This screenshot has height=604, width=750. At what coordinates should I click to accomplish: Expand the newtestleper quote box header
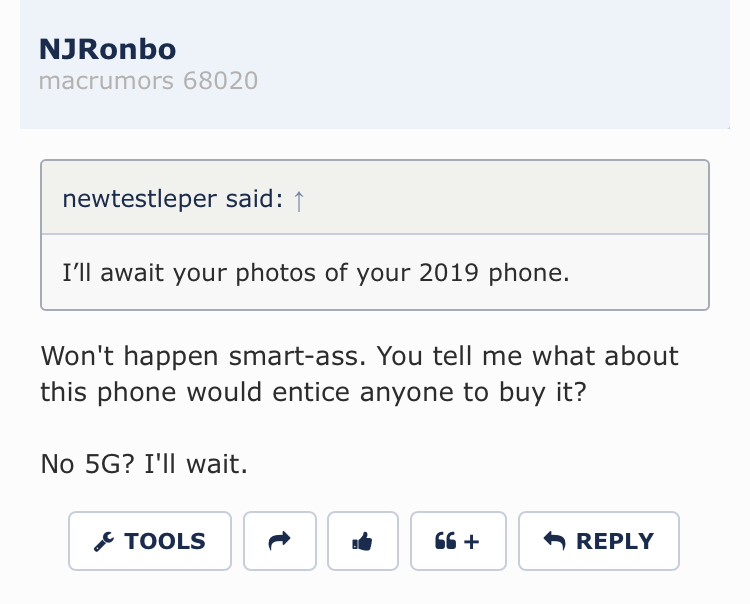point(375,198)
